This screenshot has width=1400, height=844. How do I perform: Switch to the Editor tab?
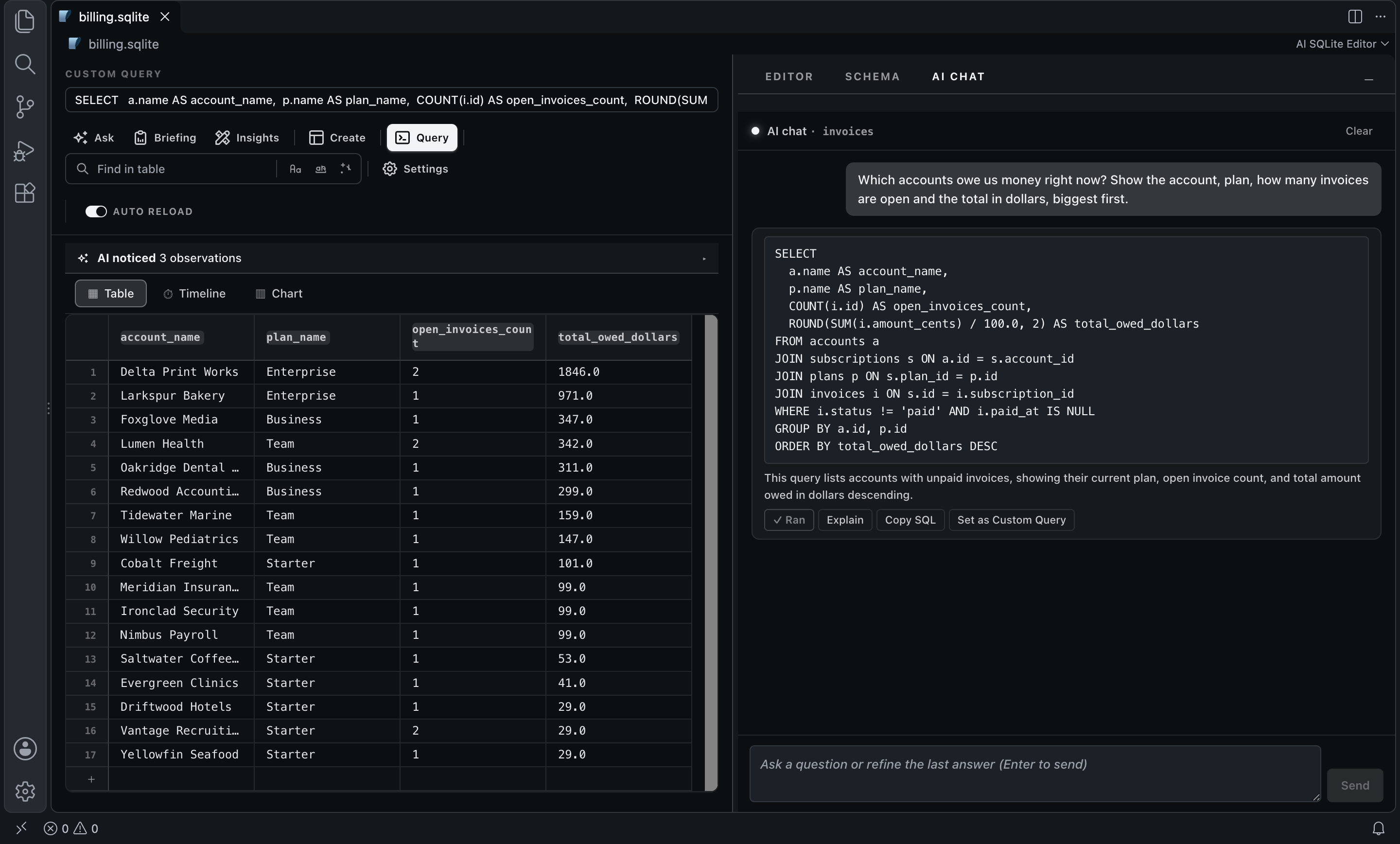[788, 76]
